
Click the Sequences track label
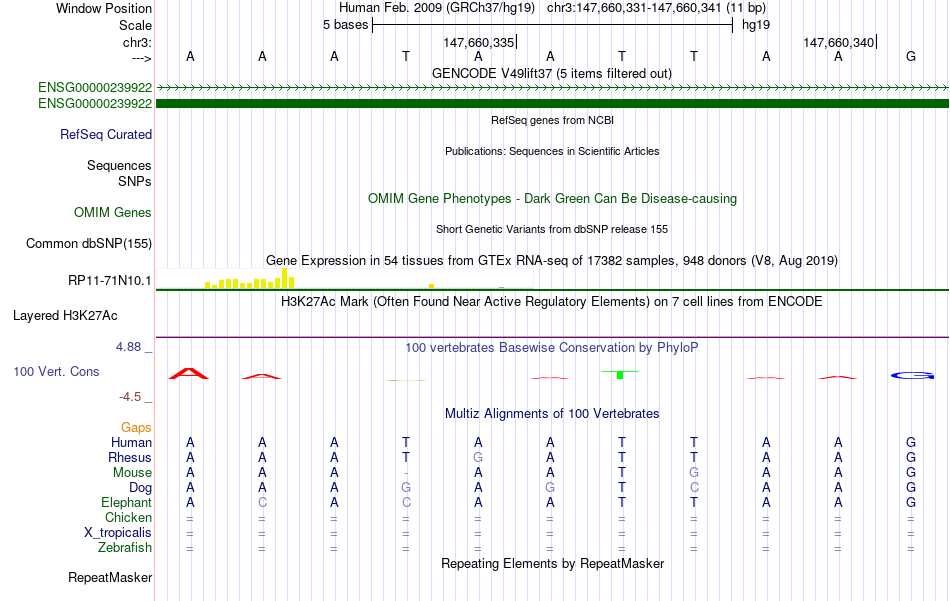click(119, 165)
